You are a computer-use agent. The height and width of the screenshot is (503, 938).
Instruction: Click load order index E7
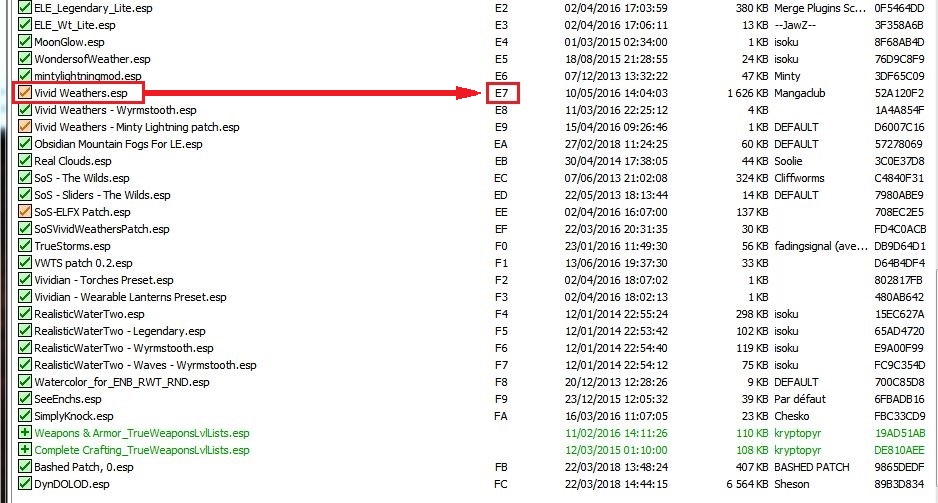(501, 93)
